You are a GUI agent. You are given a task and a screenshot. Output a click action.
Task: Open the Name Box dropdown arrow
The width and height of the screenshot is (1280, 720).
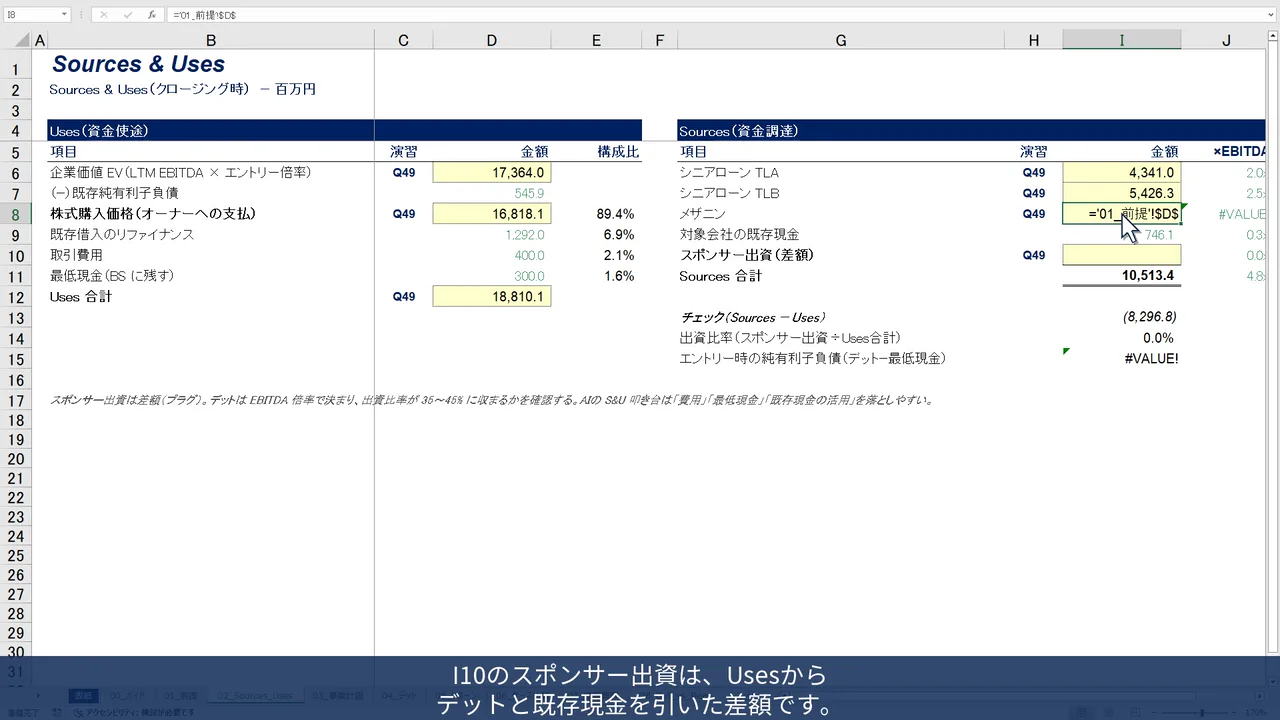[64, 15]
